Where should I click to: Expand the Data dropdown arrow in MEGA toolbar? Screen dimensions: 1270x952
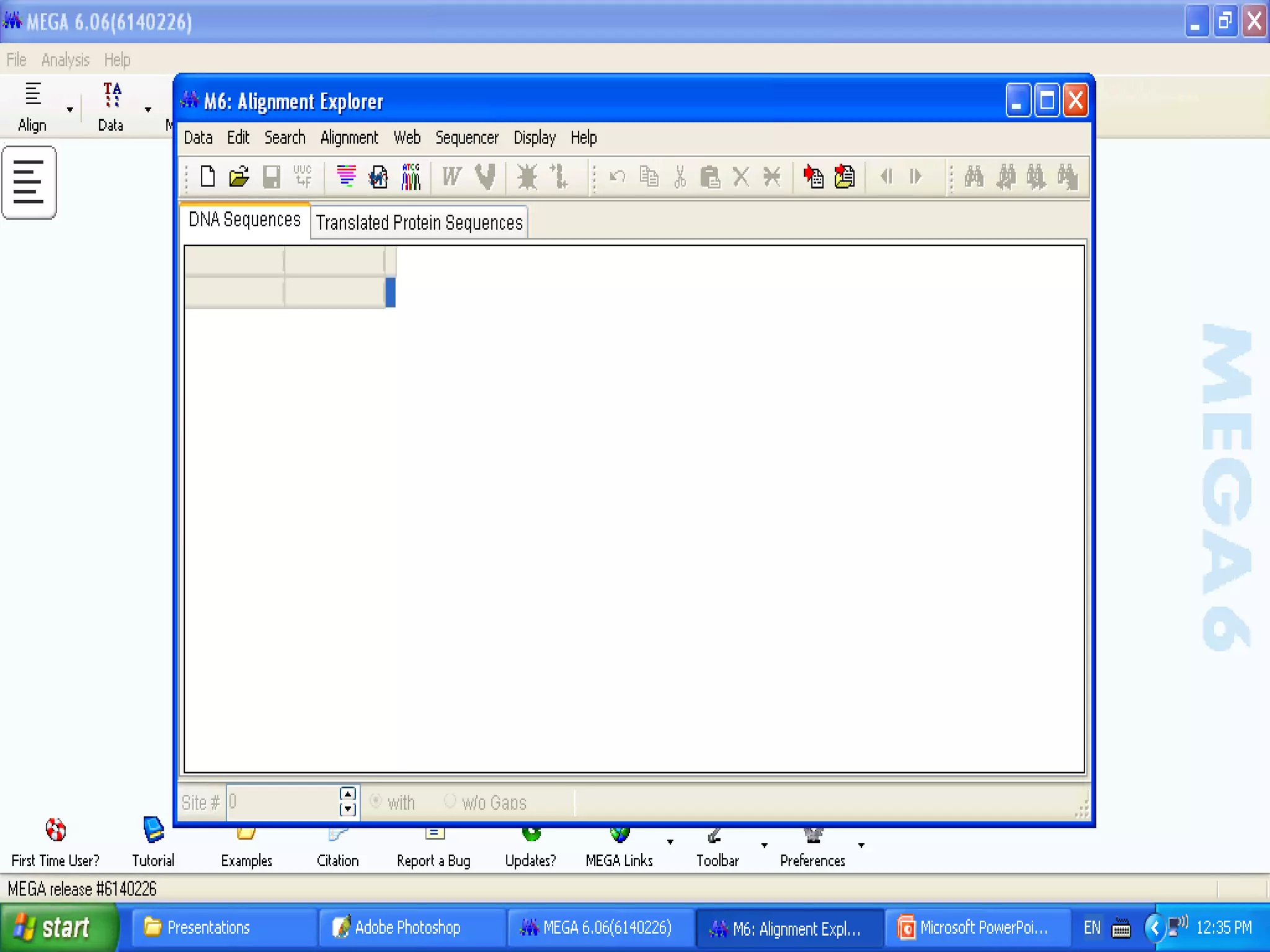click(148, 110)
